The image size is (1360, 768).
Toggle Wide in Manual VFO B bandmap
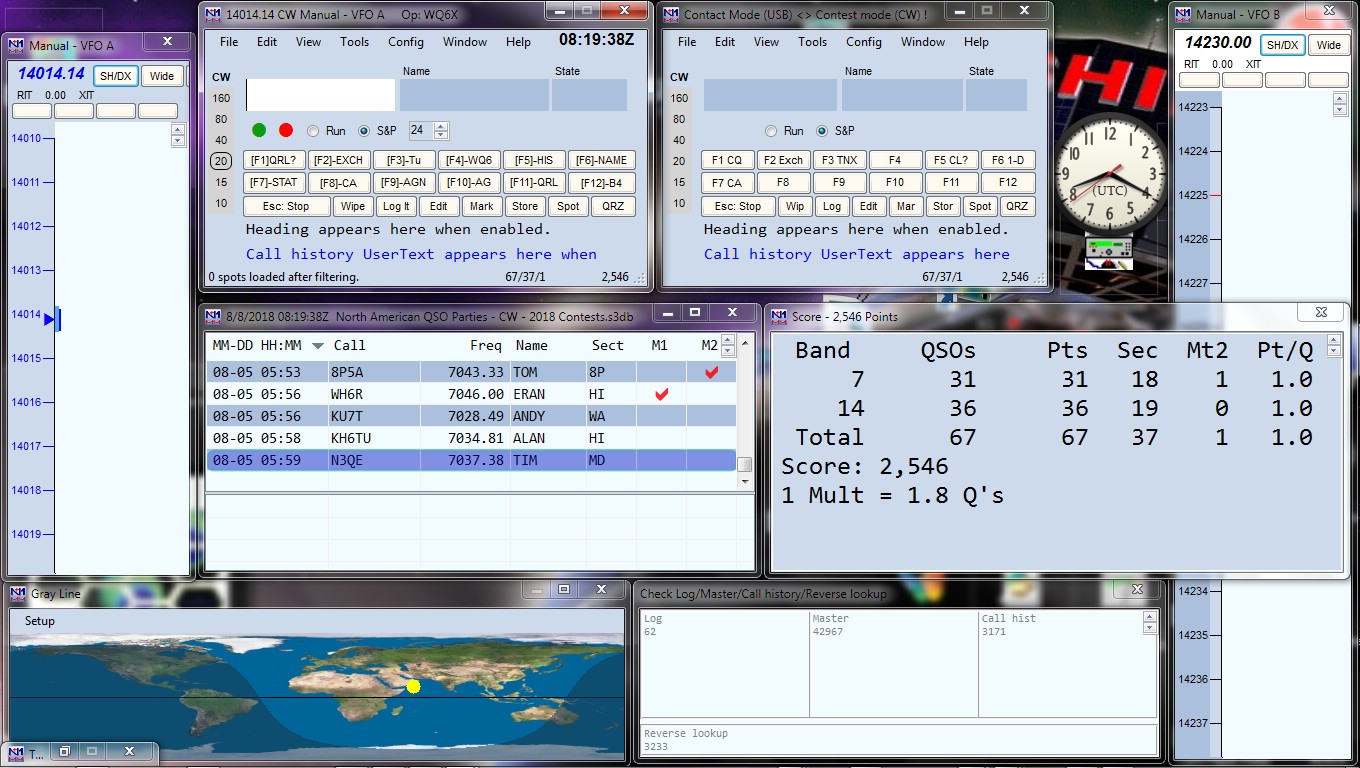pyautogui.click(x=1329, y=45)
